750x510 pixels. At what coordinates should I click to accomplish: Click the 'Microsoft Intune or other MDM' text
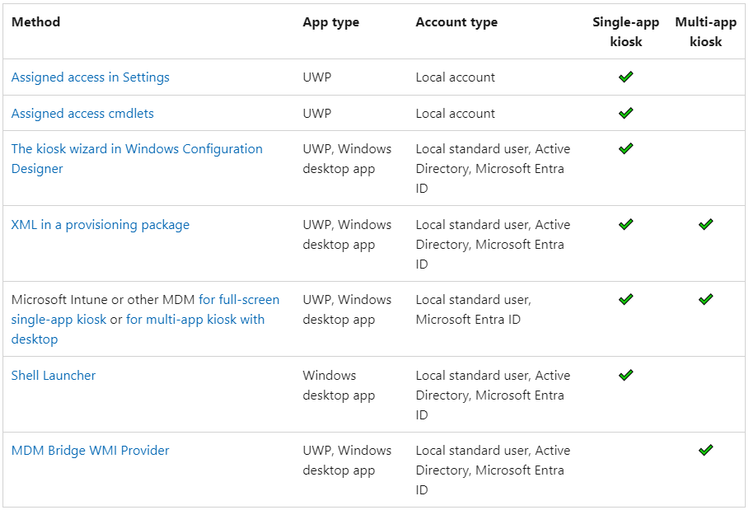(103, 299)
